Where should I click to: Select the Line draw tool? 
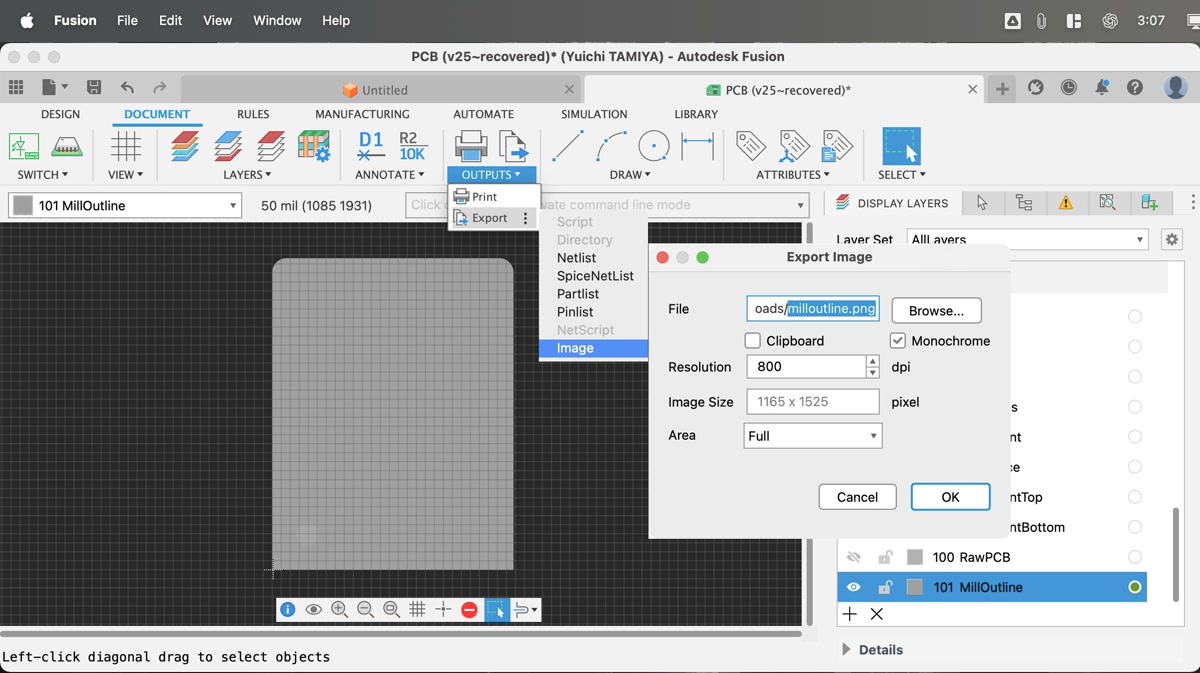pos(568,146)
